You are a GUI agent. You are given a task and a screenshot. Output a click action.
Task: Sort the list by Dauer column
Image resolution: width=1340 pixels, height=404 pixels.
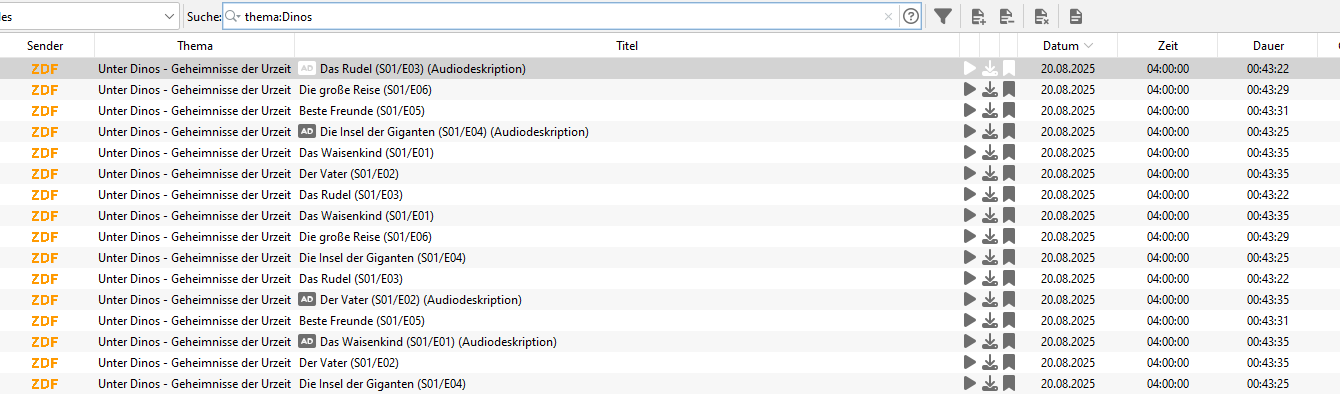tap(1268, 46)
